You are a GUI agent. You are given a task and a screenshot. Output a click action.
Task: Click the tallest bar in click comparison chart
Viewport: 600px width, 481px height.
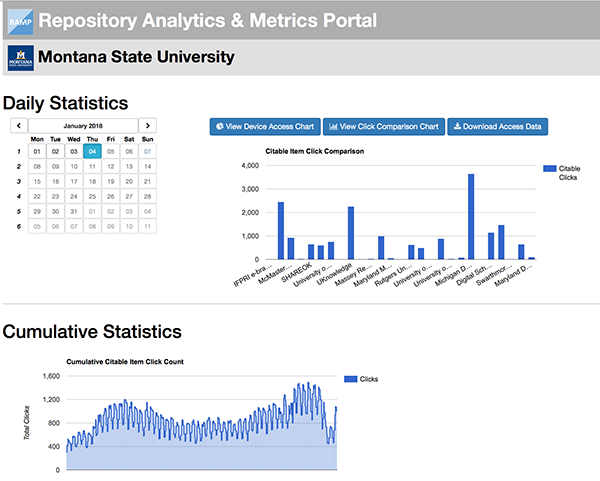471,217
